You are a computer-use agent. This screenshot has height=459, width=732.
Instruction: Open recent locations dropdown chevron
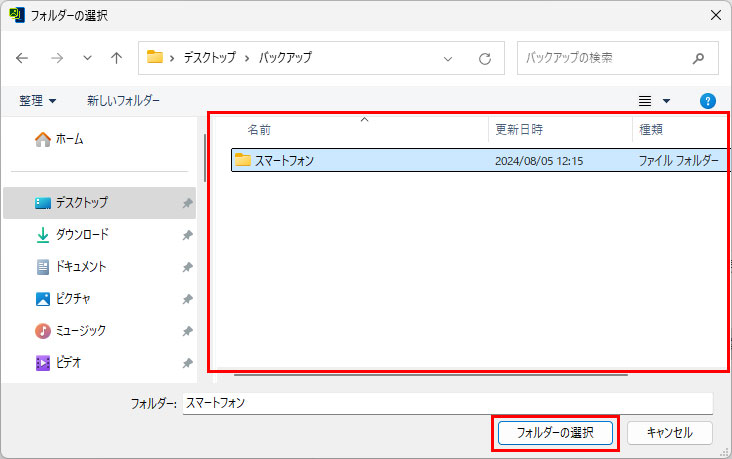(87, 58)
